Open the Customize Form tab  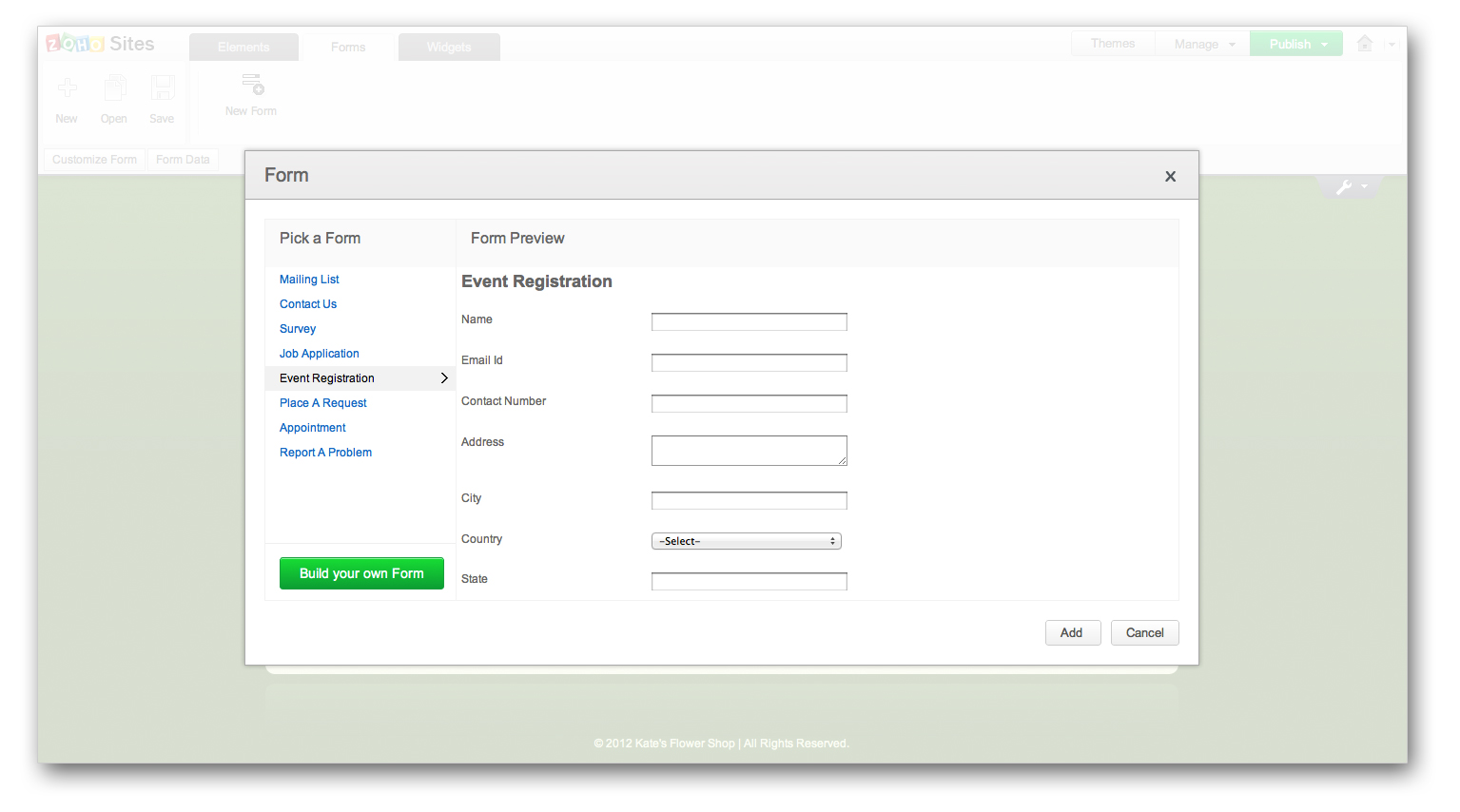(x=93, y=159)
